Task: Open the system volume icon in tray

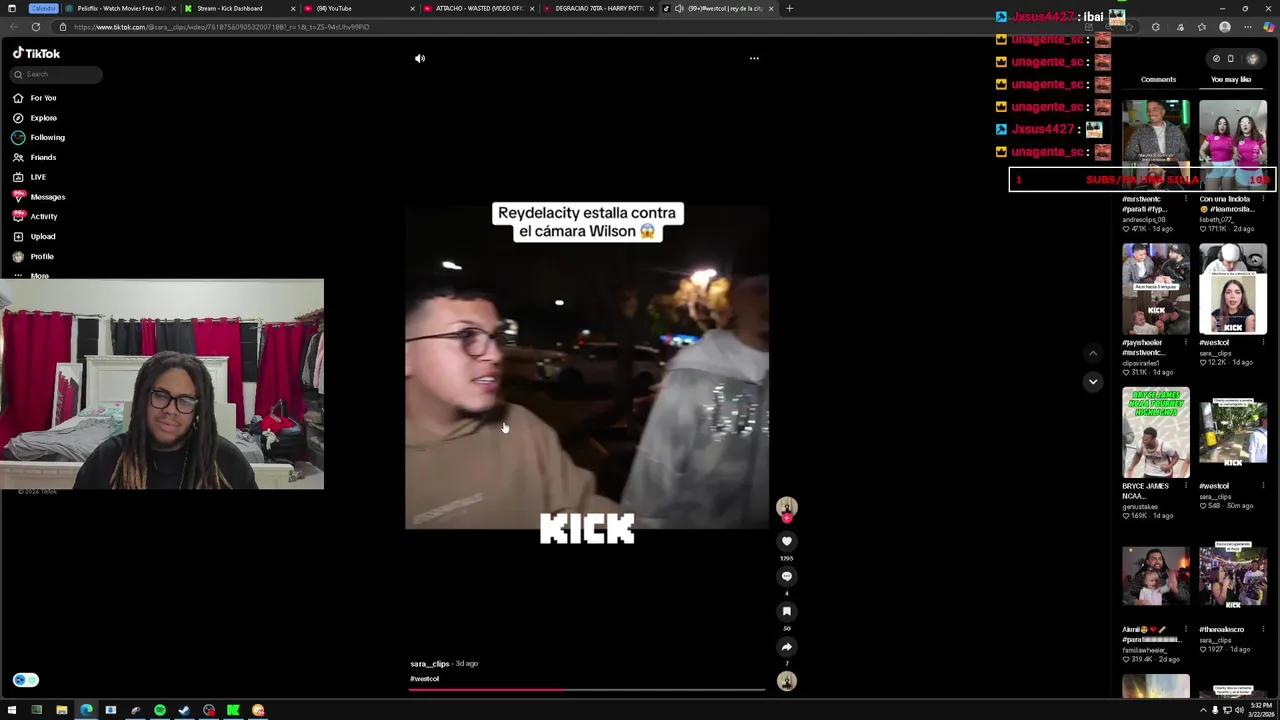Action: pyautogui.click(x=1238, y=710)
